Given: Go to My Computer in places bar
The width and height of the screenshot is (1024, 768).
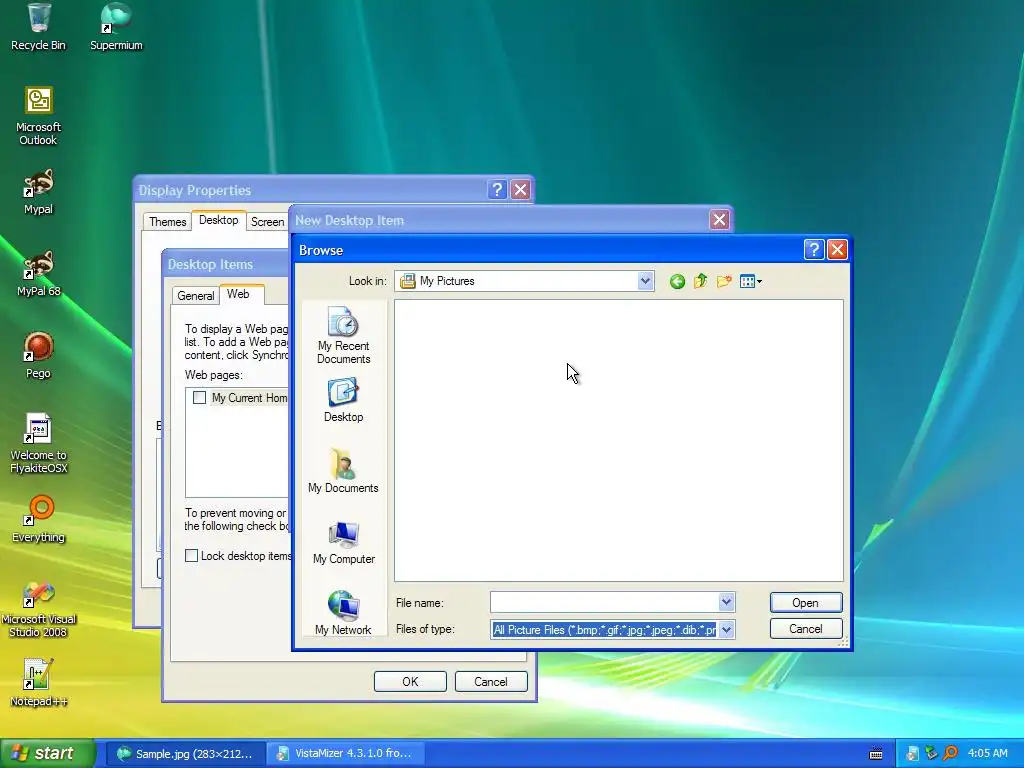Looking at the screenshot, I should tap(344, 543).
